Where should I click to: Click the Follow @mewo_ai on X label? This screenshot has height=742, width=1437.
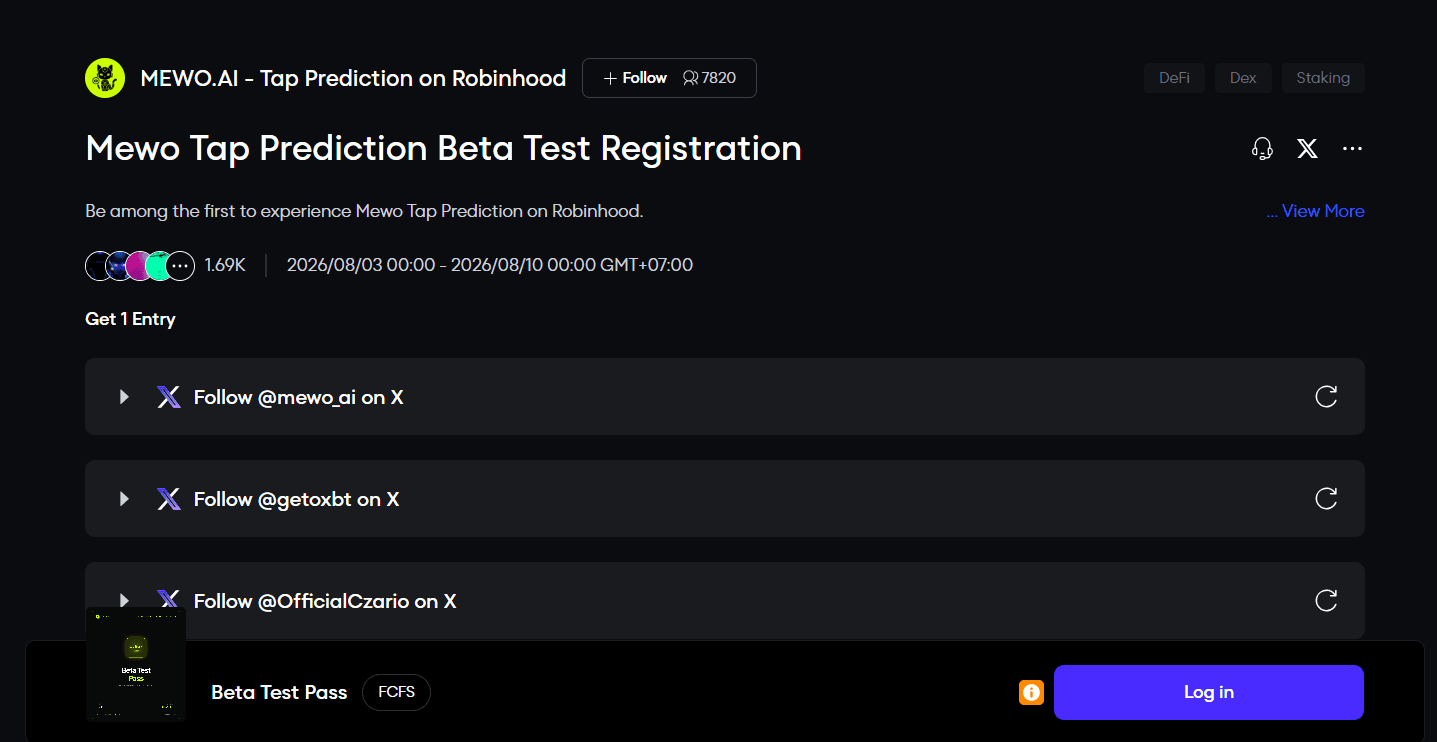click(x=299, y=397)
